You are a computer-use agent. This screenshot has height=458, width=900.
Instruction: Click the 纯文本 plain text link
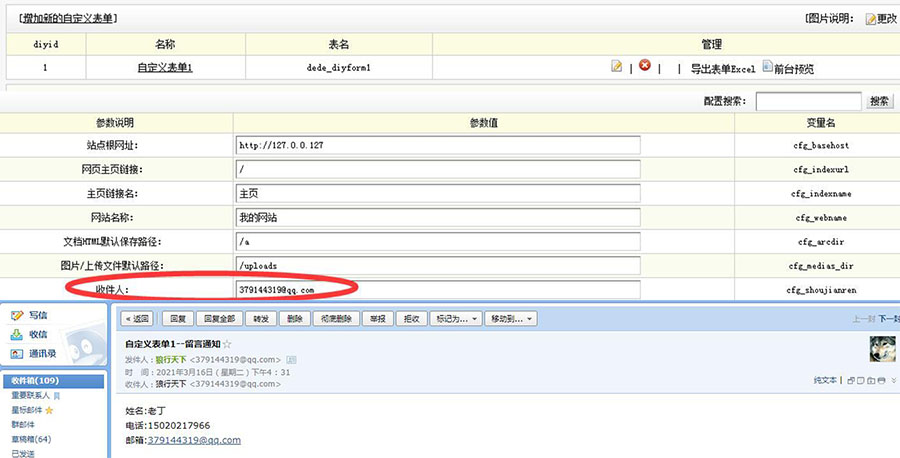coord(825,380)
